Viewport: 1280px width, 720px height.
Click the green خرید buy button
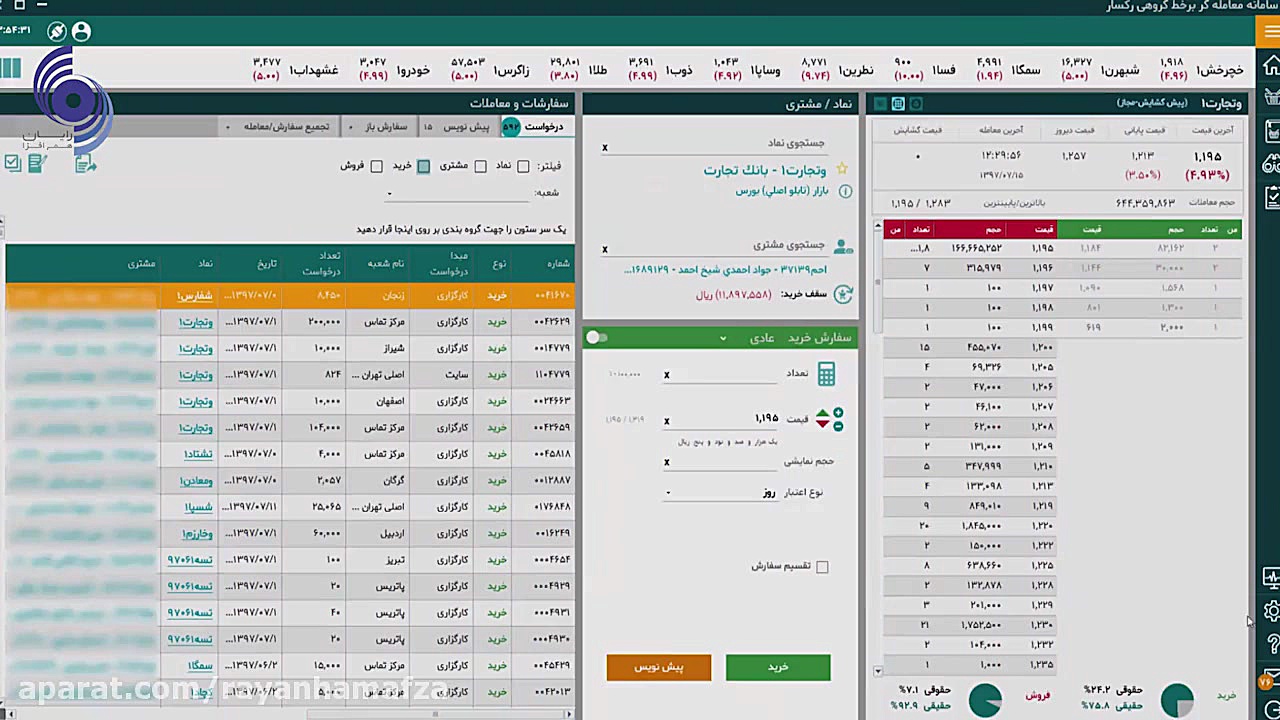(778, 667)
